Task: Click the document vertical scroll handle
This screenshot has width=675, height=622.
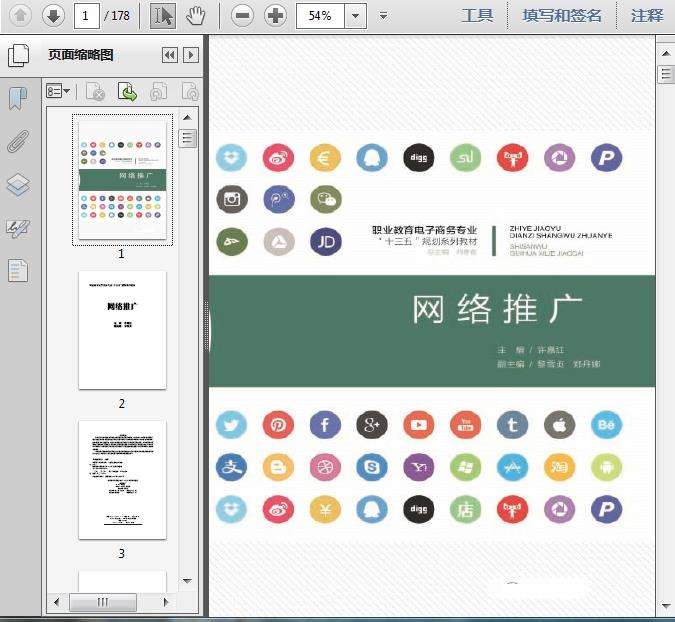Action: [666, 74]
